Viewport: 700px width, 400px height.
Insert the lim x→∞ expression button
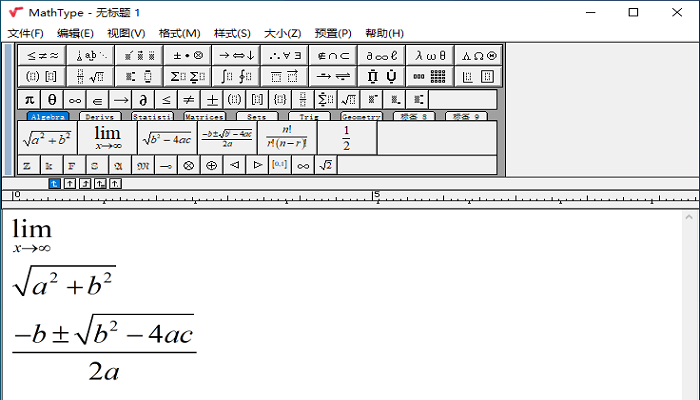[107, 138]
